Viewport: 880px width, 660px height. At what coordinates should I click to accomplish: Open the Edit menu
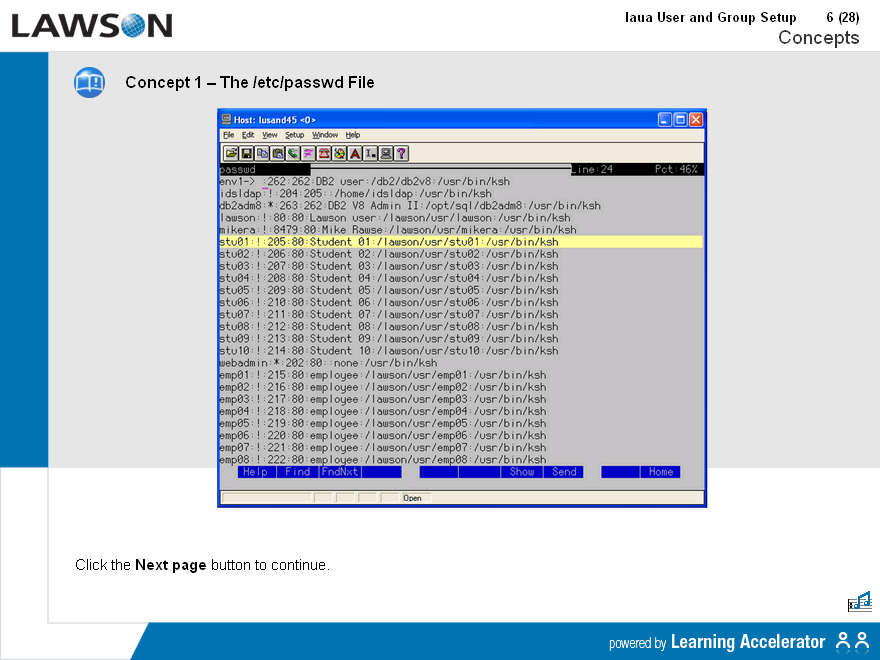coord(248,135)
